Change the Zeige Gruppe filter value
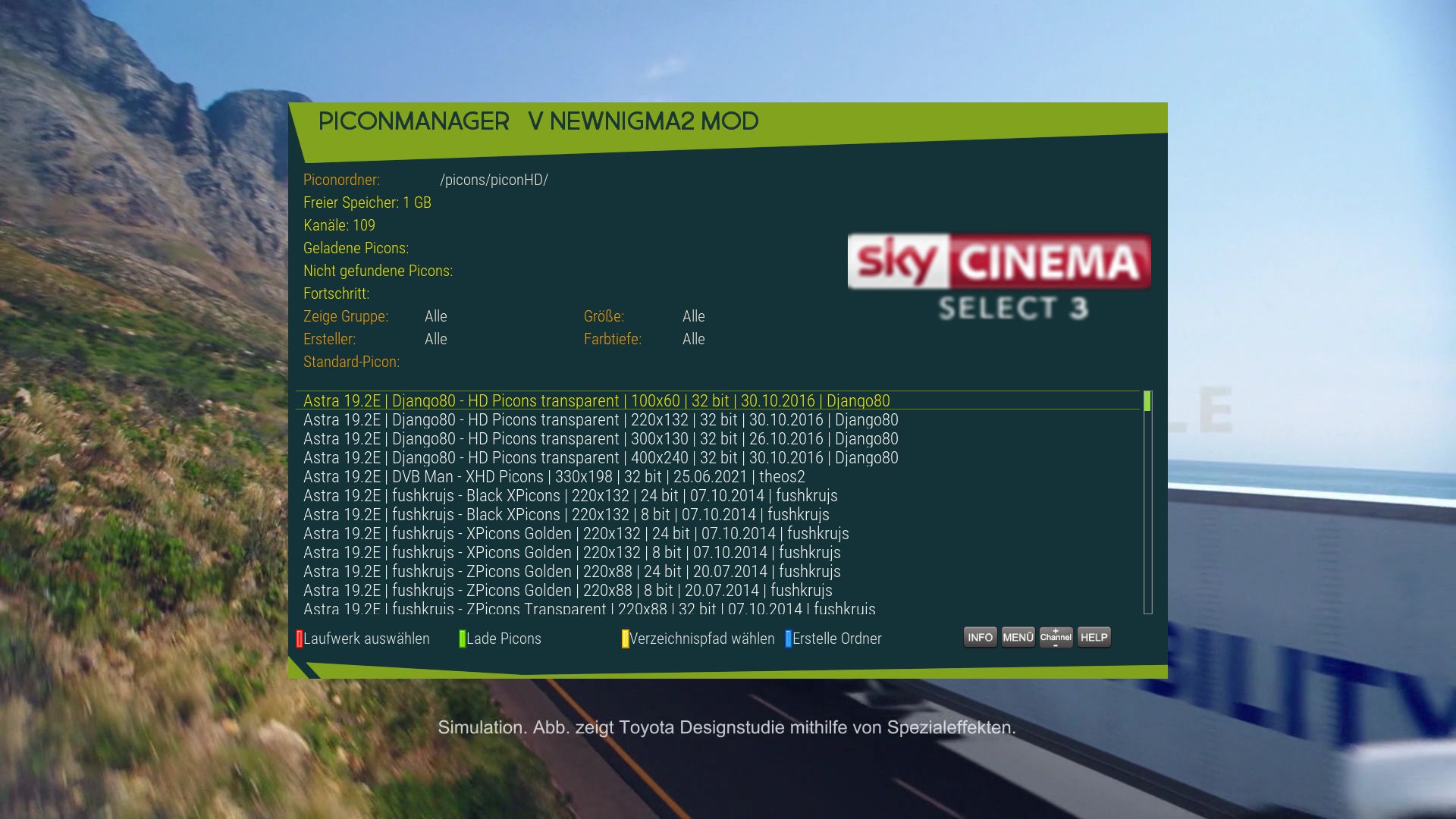 coord(435,316)
